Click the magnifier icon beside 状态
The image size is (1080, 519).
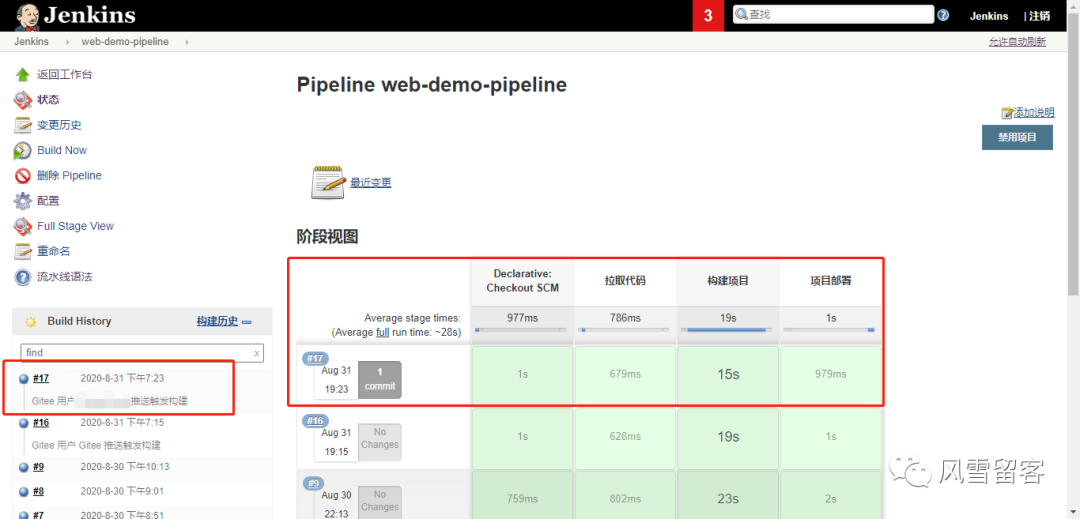[23, 100]
